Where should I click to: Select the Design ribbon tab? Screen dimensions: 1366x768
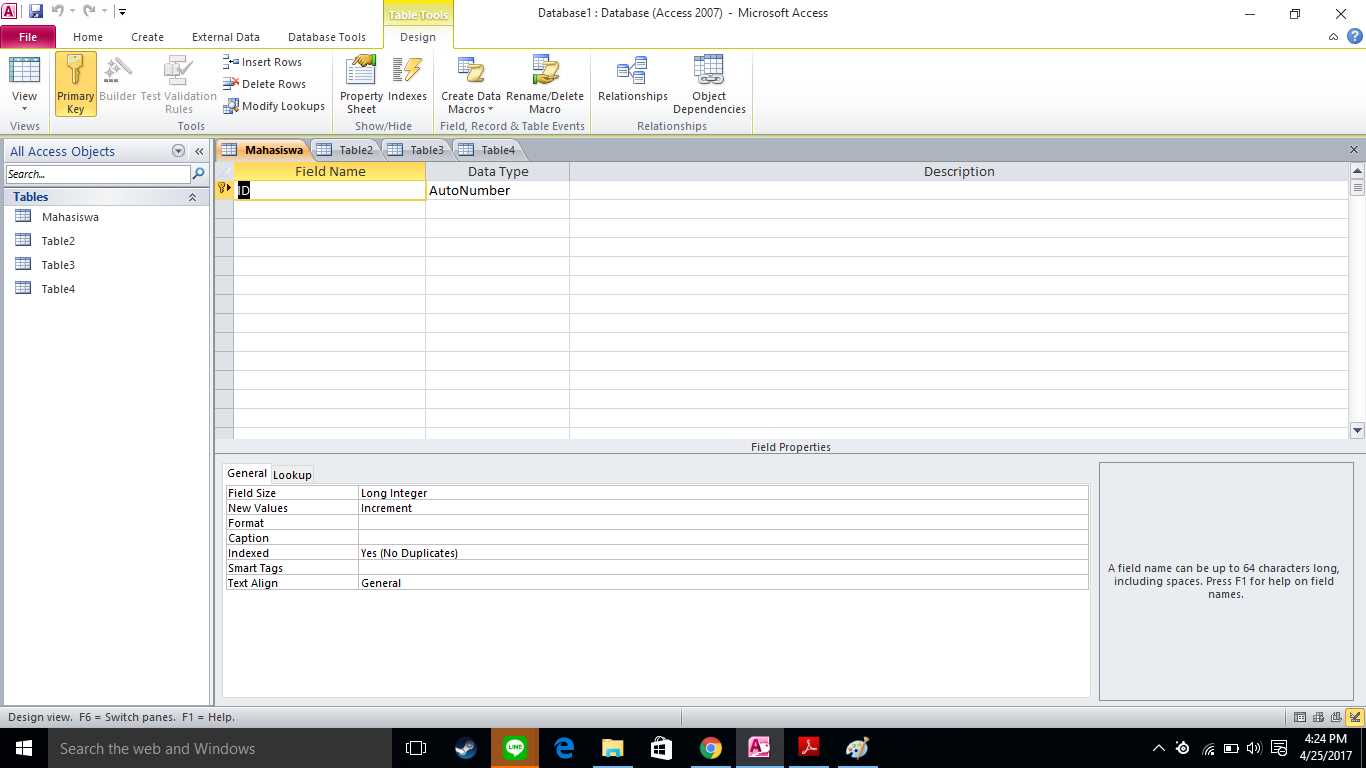pyautogui.click(x=418, y=37)
